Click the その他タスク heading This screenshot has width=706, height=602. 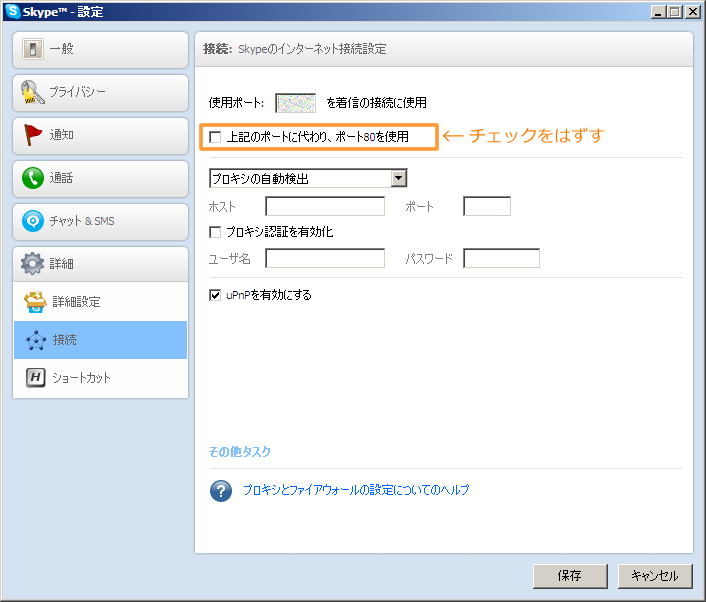(240, 452)
